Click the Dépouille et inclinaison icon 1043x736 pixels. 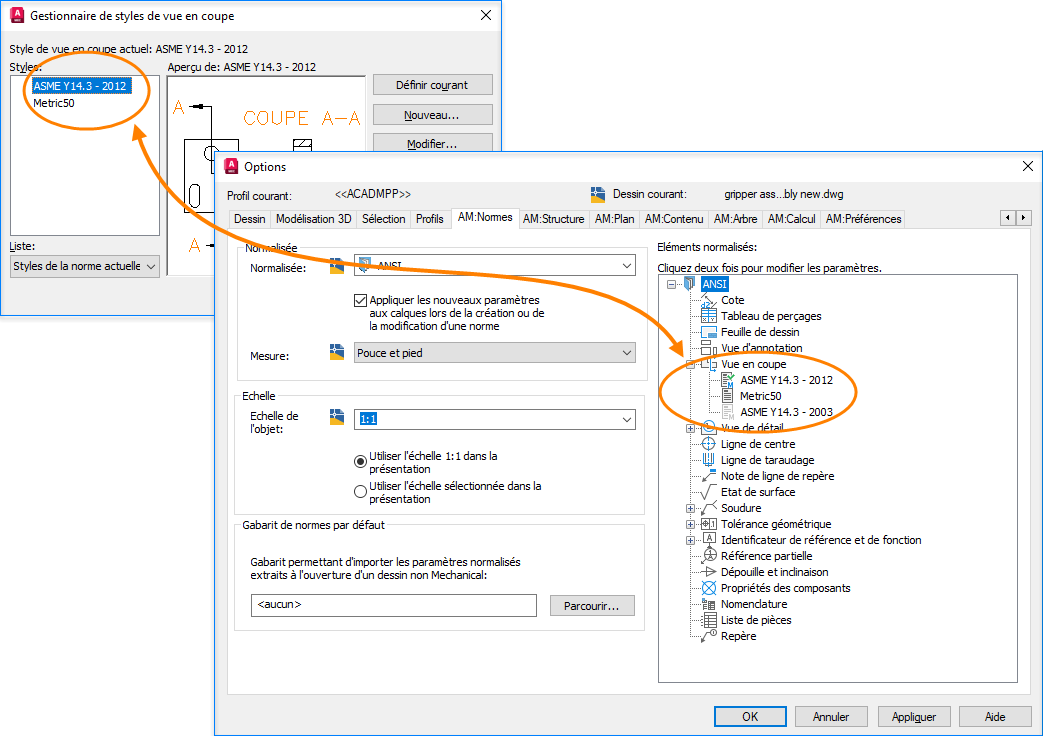pos(709,572)
